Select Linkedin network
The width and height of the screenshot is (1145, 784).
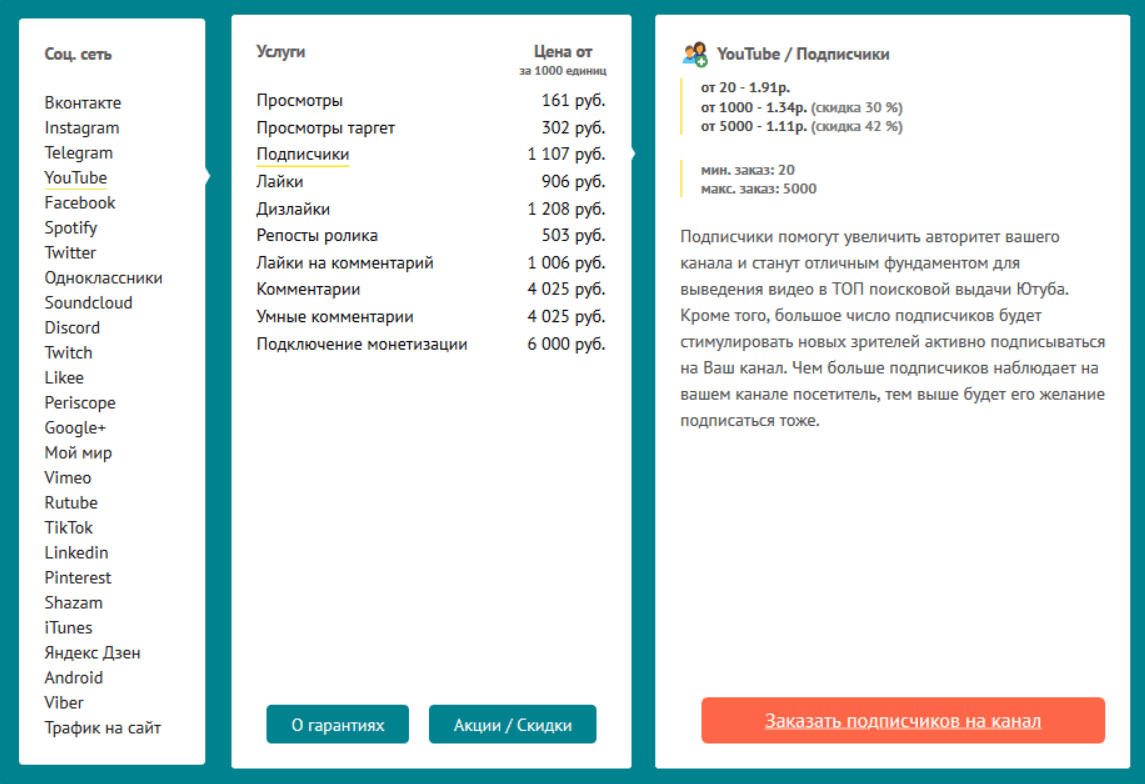[x=76, y=553]
